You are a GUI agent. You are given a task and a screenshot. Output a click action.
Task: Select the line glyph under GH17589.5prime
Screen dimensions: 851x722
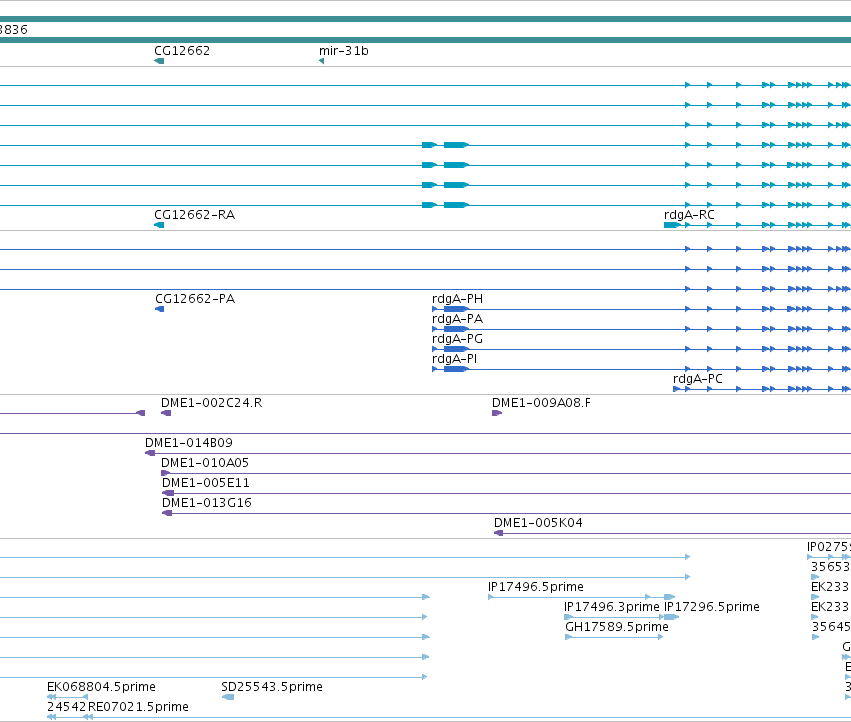[x=614, y=637]
